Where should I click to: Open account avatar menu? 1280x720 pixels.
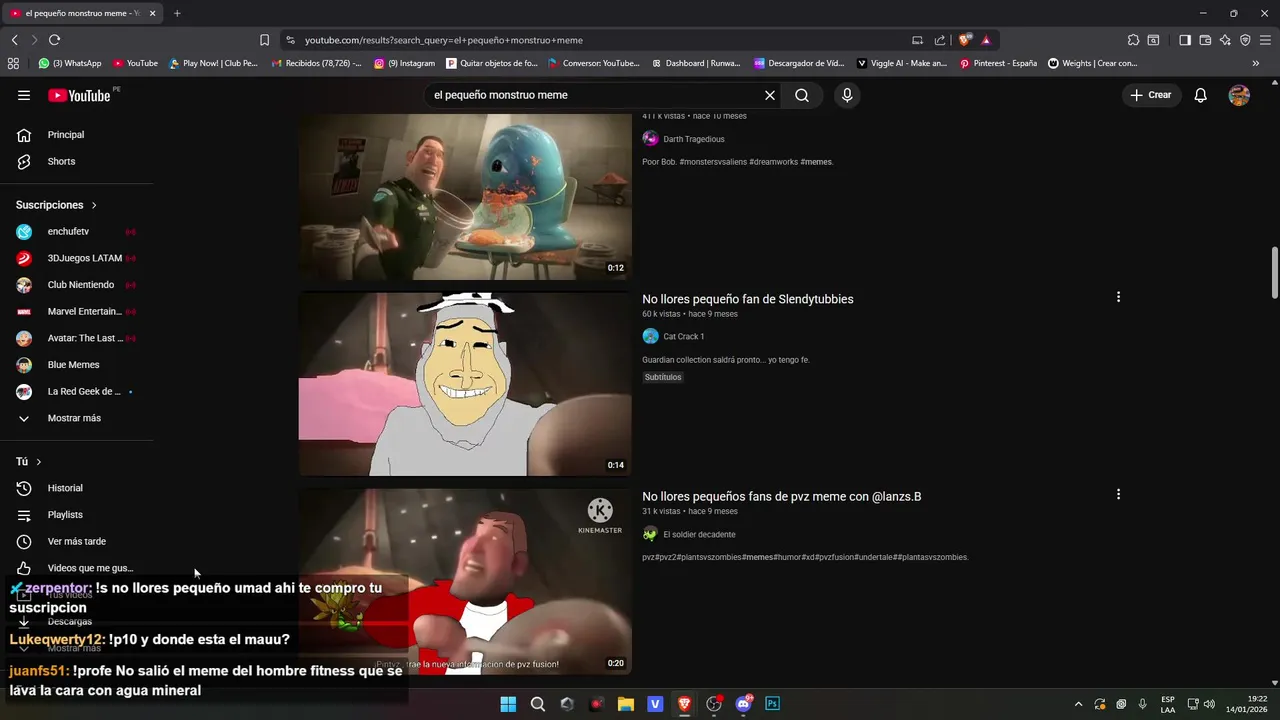click(x=1239, y=95)
